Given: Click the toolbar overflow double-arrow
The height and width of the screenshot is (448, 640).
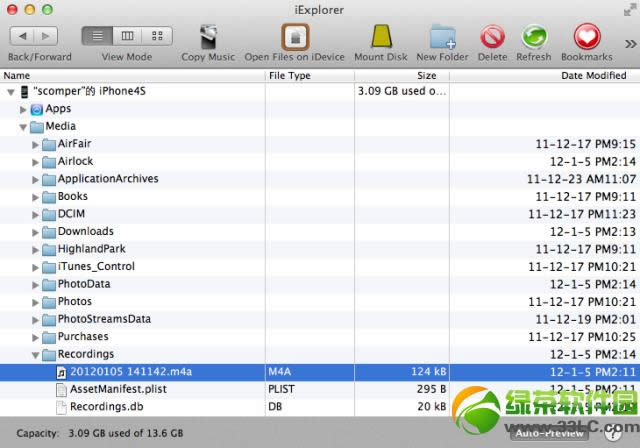Looking at the screenshot, I should [630, 44].
